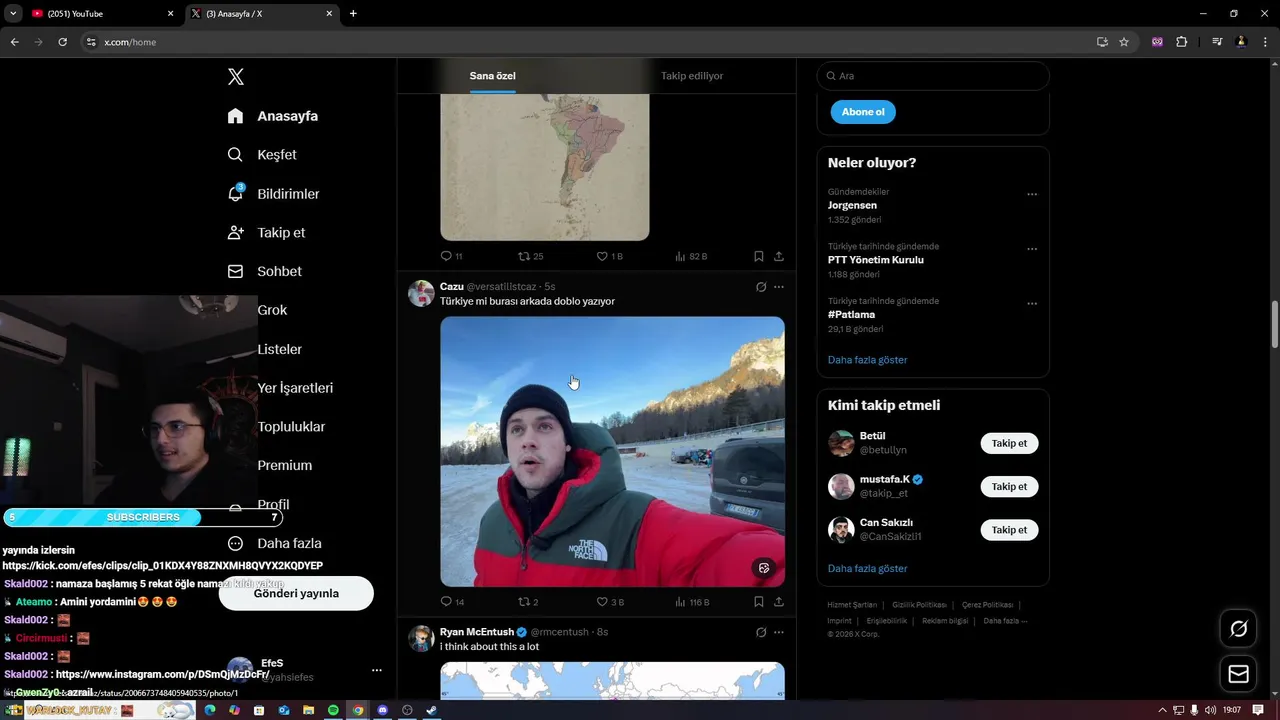
Task: Open Chrome three-dot menu
Action: pos(1265,42)
